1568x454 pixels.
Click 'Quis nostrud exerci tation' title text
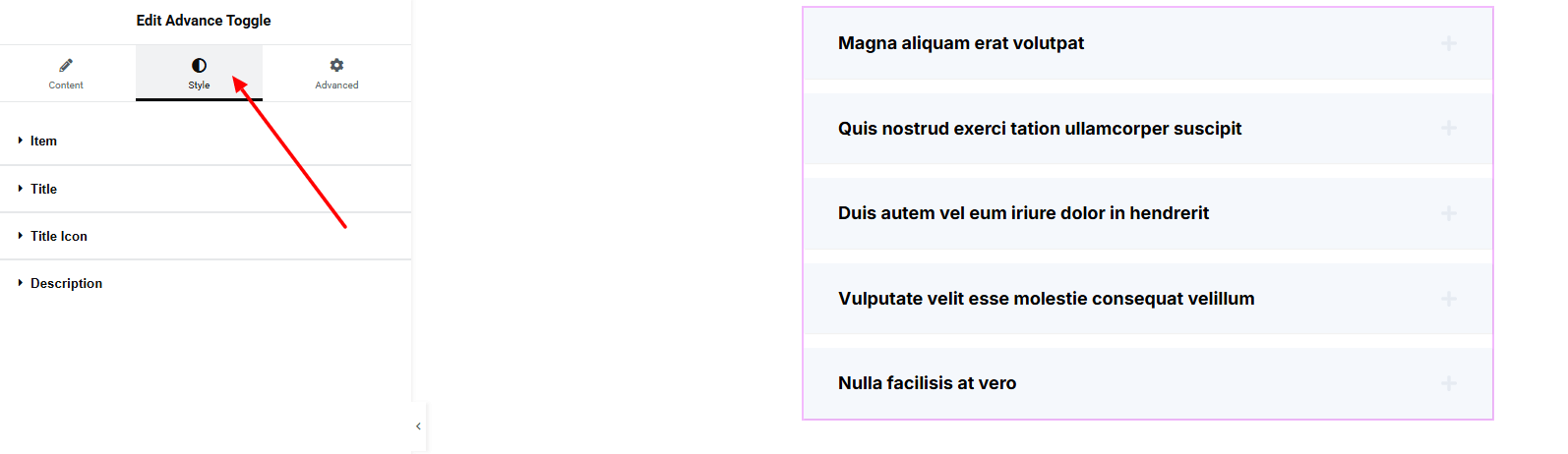tap(1039, 129)
